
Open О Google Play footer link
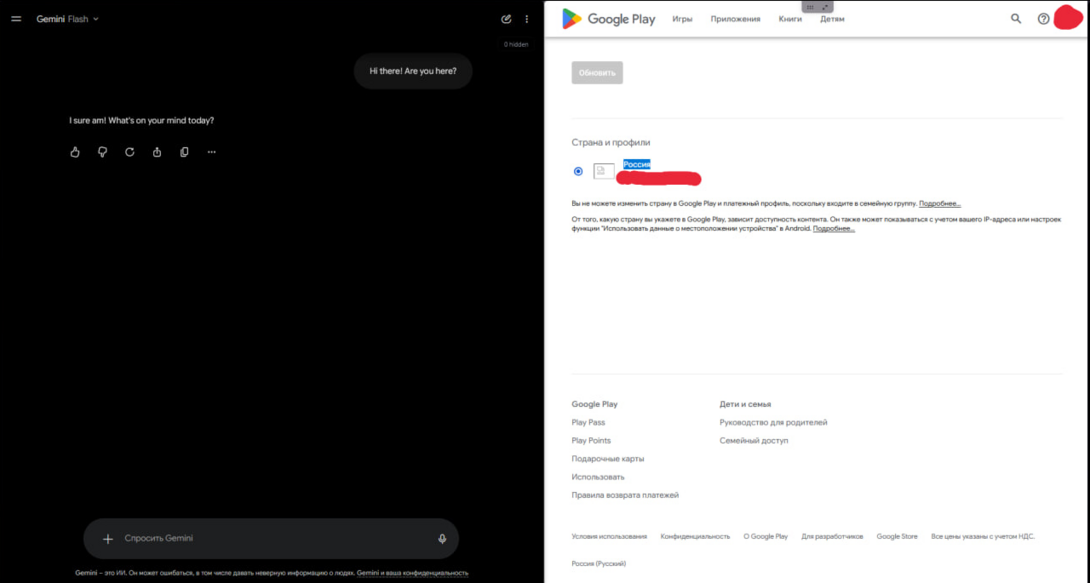765,536
